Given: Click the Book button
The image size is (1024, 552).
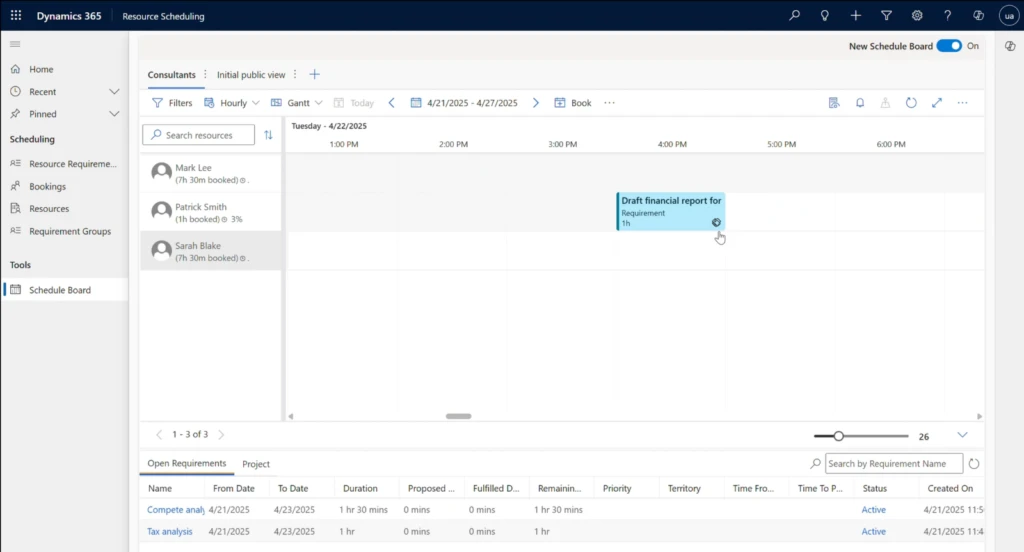Looking at the screenshot, I should coord(573,103).
